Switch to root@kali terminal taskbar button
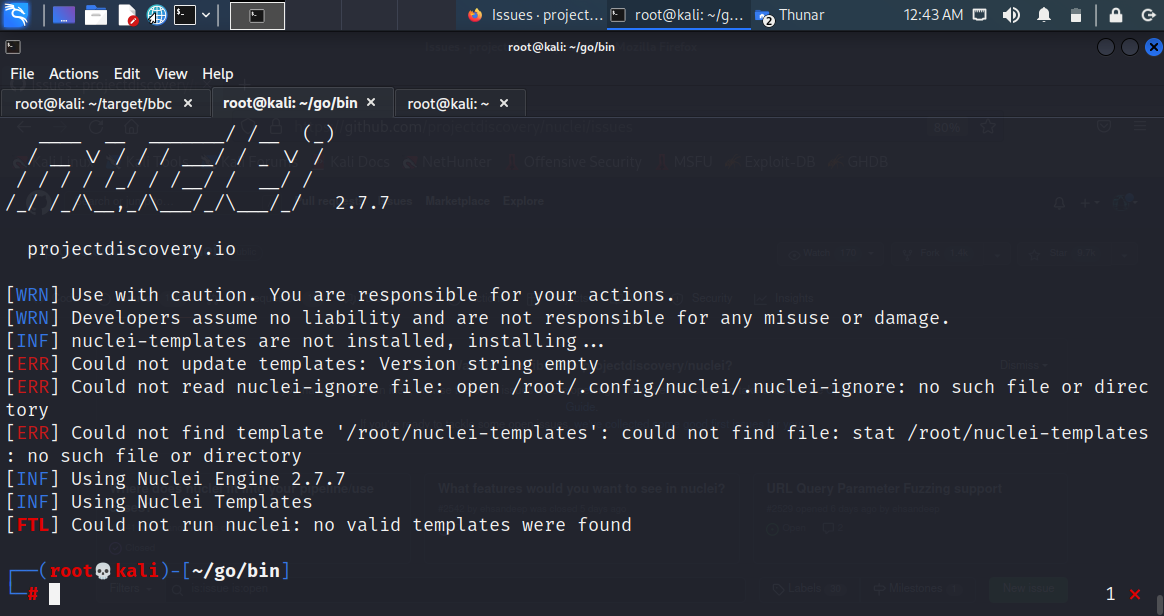Screen dimensions: 1164x616 tap(679, 15)
